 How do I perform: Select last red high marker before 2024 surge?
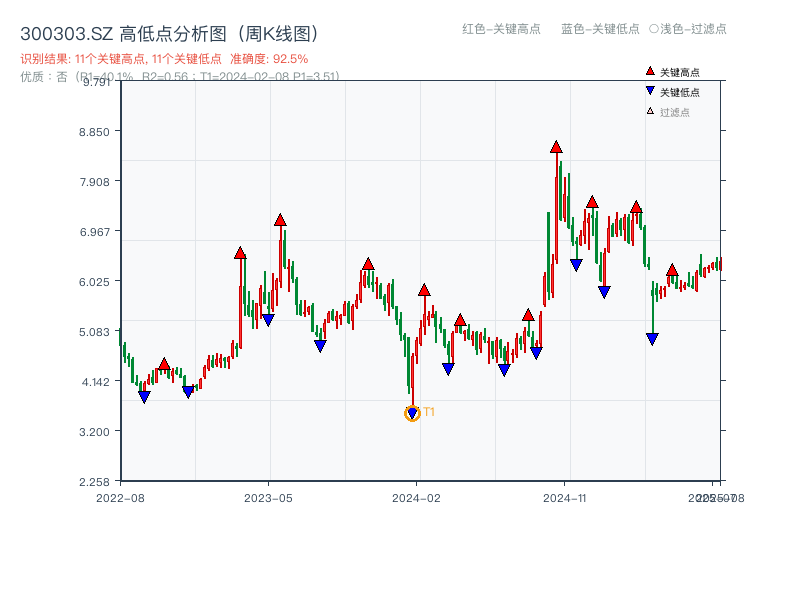tap(529, 315)
